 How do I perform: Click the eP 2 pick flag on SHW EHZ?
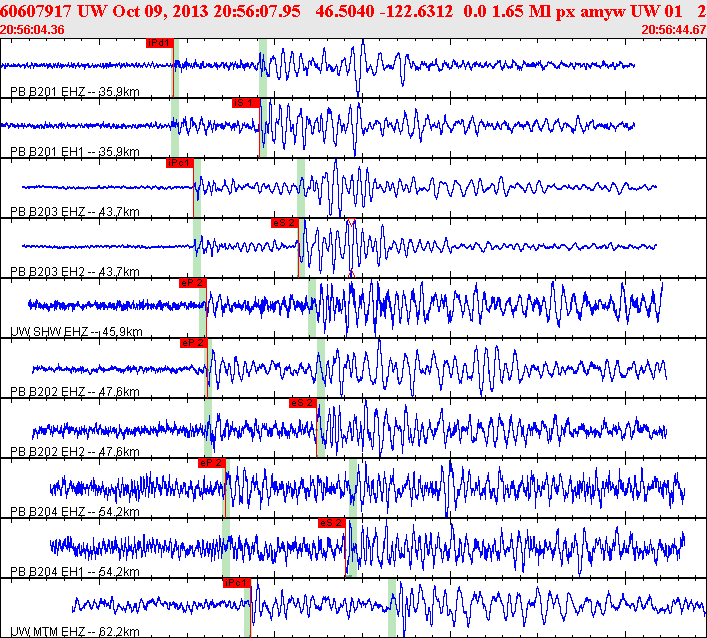pyautogui.click(x=193, y=283)
